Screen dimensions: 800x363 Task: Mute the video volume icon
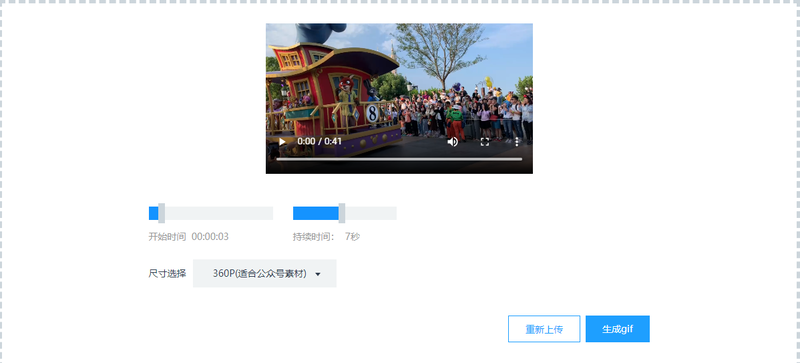coord(453,141)
